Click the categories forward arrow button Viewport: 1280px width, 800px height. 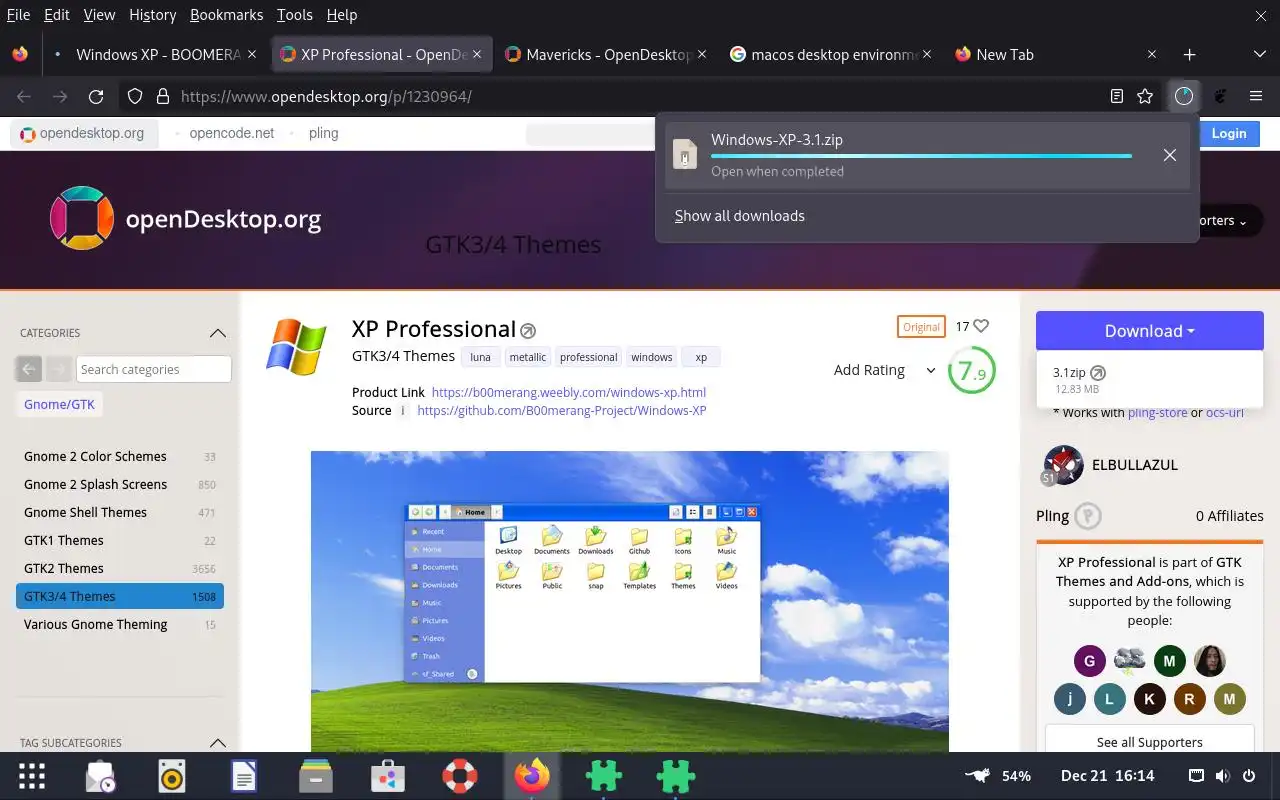[58, 369]
